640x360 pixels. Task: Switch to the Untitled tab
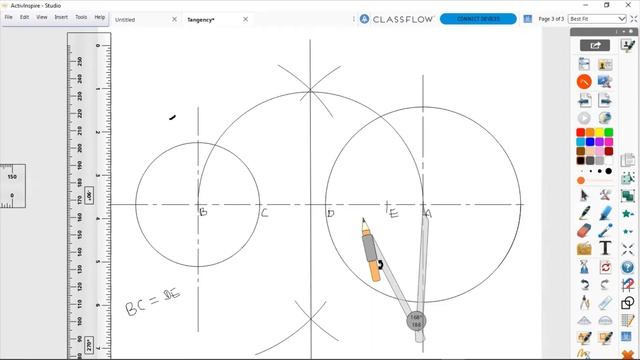click(125, 20)
